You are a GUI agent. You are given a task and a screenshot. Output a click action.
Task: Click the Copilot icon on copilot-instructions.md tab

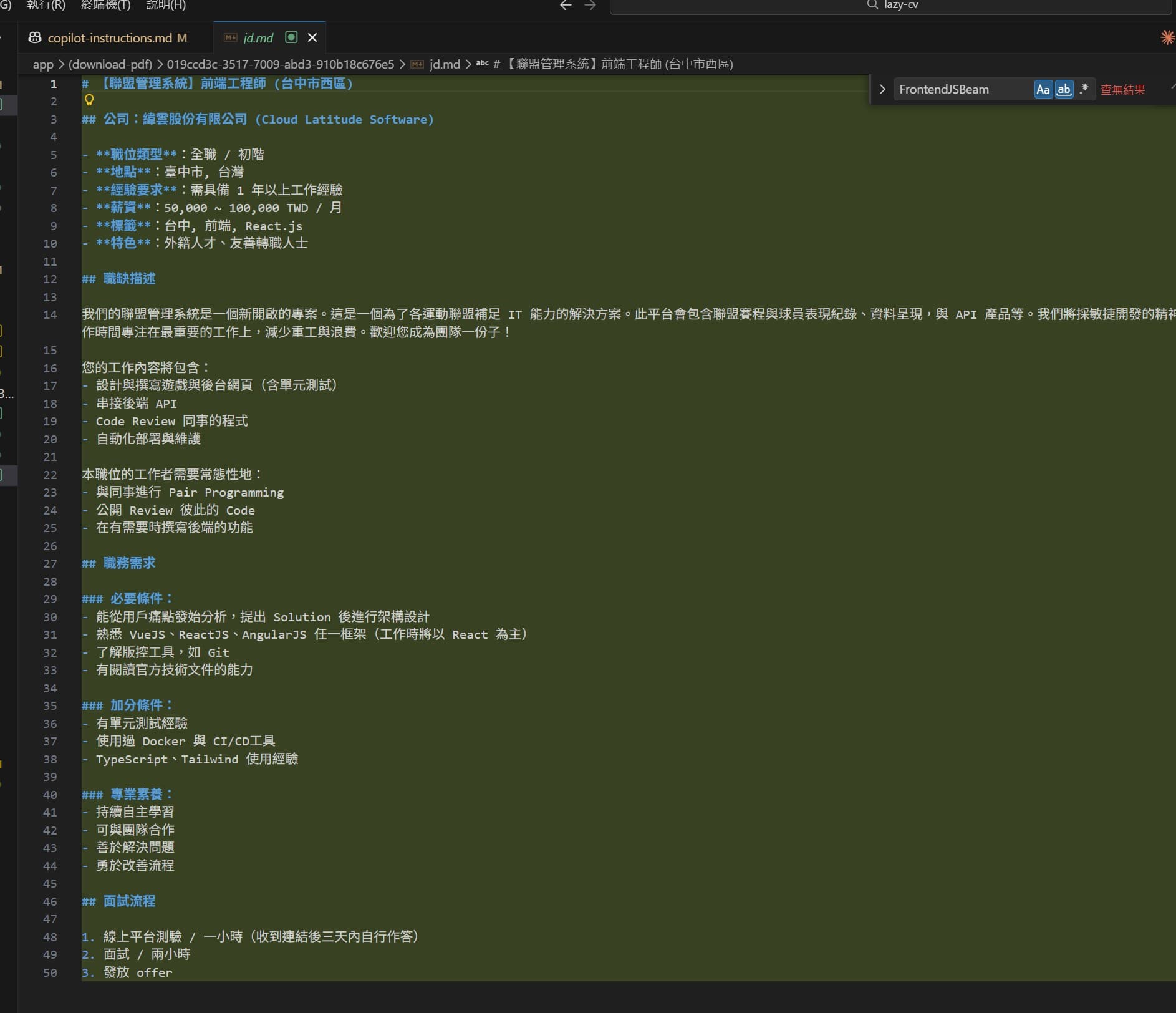35,38
